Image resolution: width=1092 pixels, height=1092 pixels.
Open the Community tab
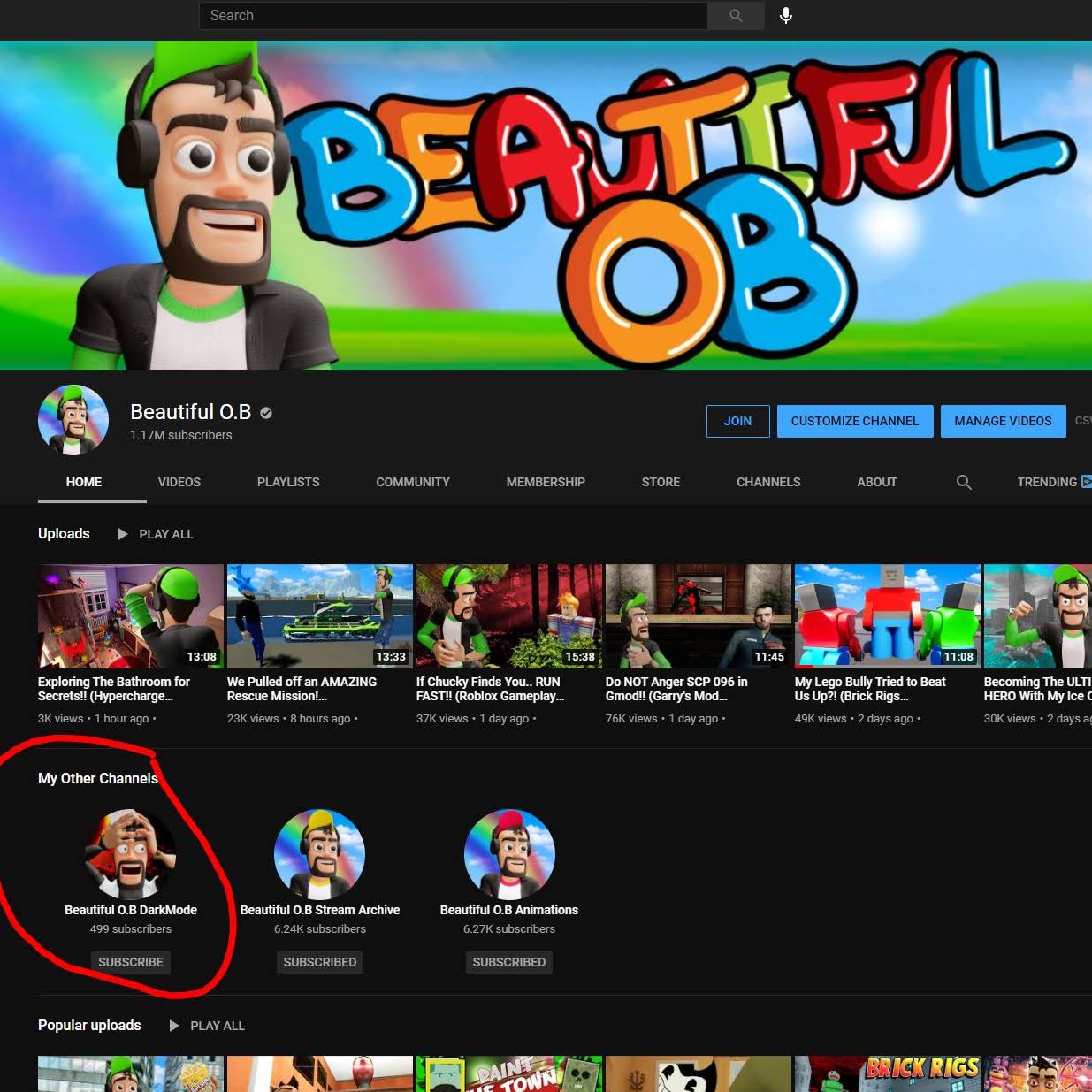coord(413,482)
